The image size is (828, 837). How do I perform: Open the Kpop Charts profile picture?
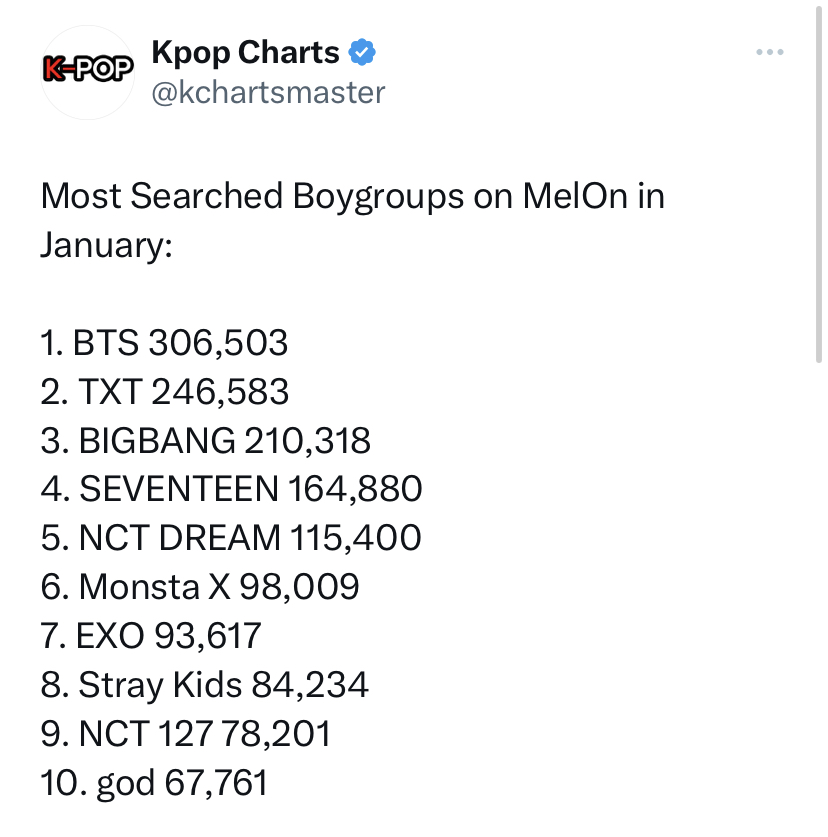point(88,72)
